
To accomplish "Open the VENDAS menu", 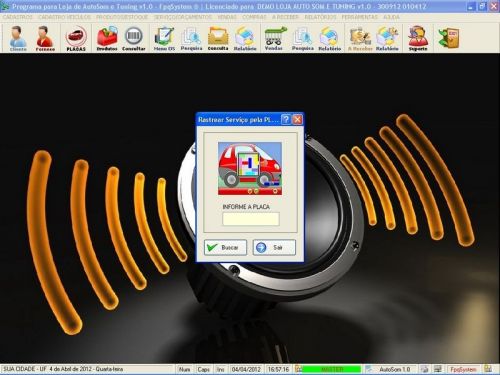I will [227, 17].
